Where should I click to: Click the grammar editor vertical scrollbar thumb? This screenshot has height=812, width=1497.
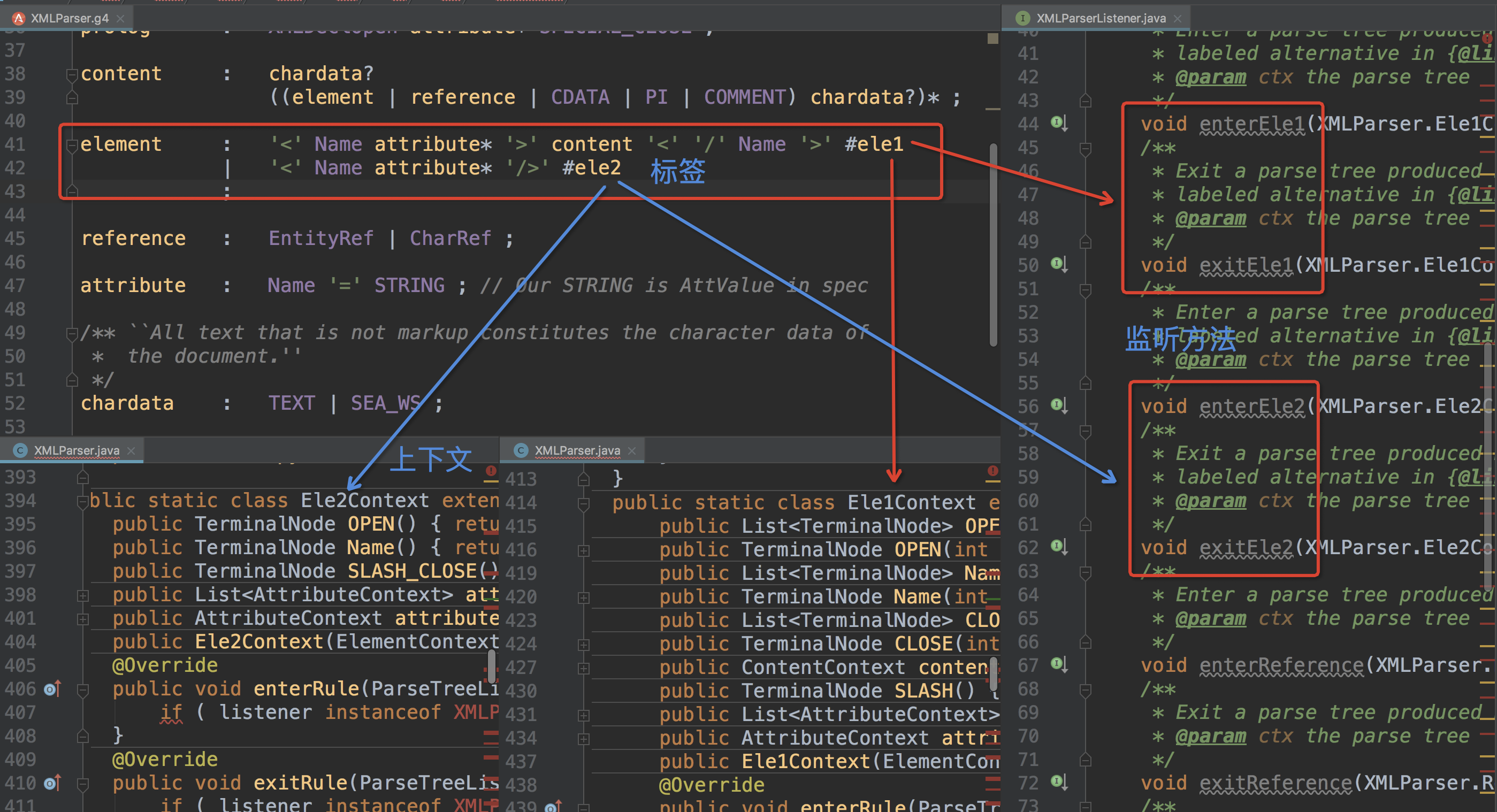(993, 244)
